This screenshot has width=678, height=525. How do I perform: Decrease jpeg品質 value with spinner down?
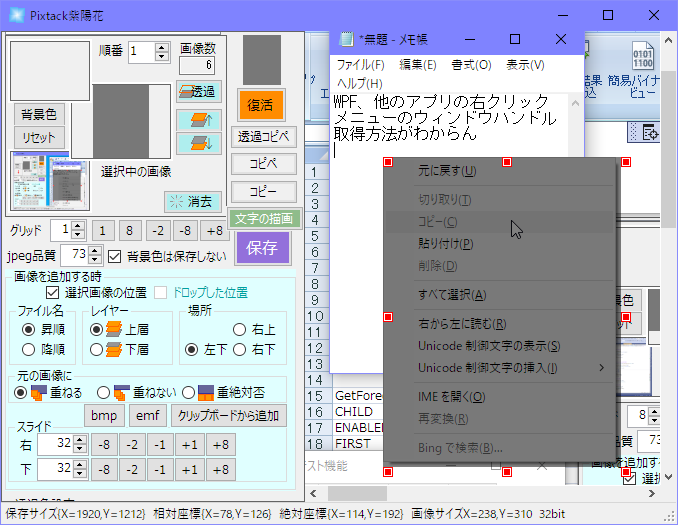(95, 259)
